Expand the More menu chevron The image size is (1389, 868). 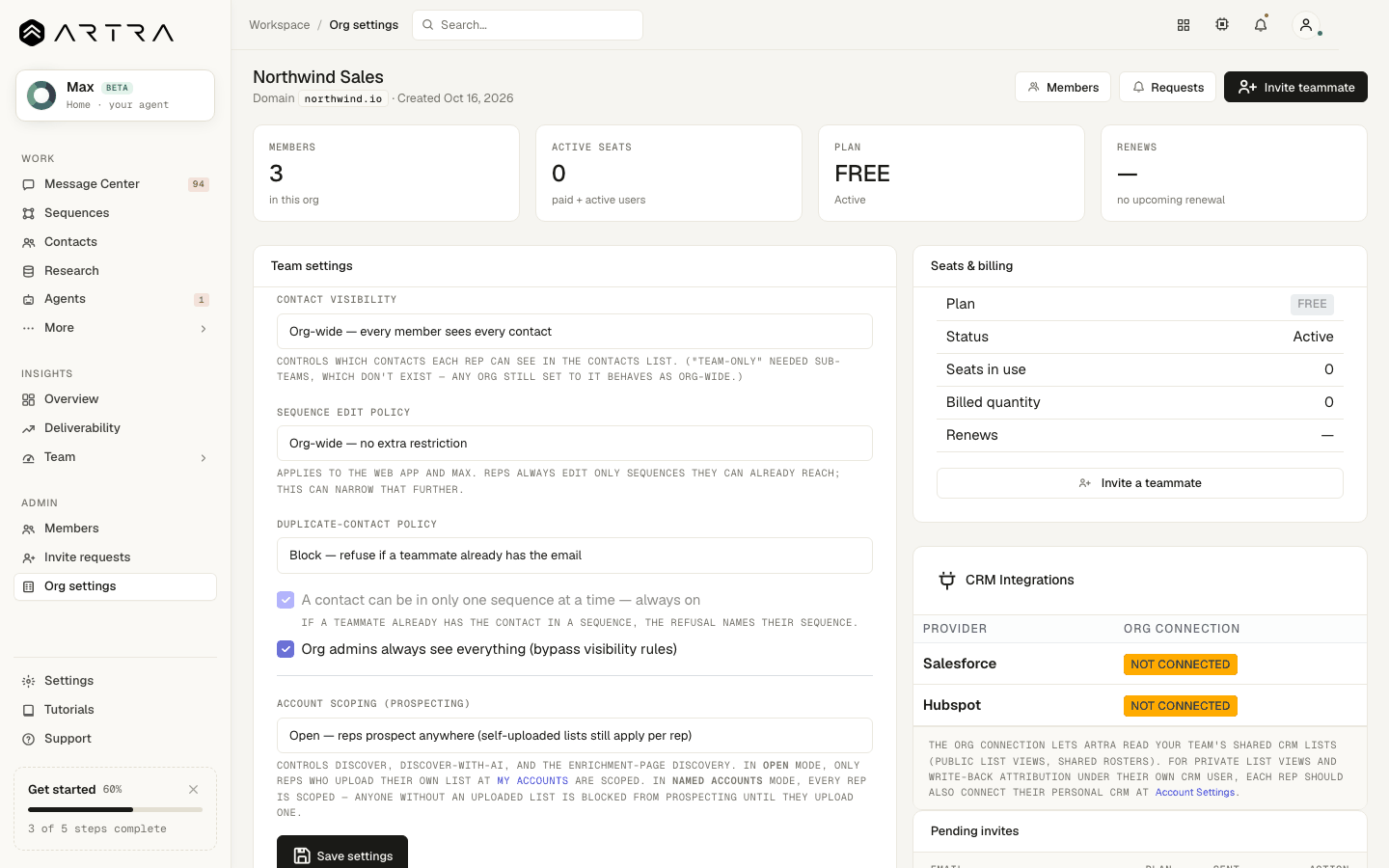click(x=204, y=329)
